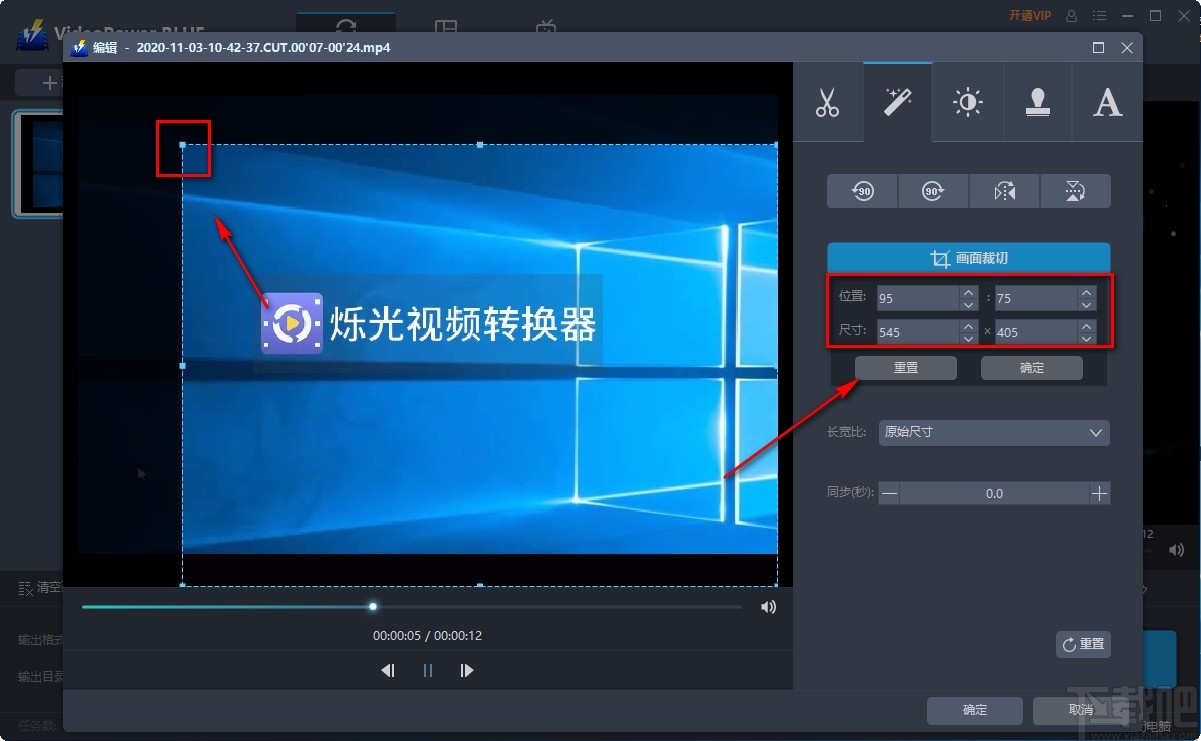Pause the preview playback

428,671
